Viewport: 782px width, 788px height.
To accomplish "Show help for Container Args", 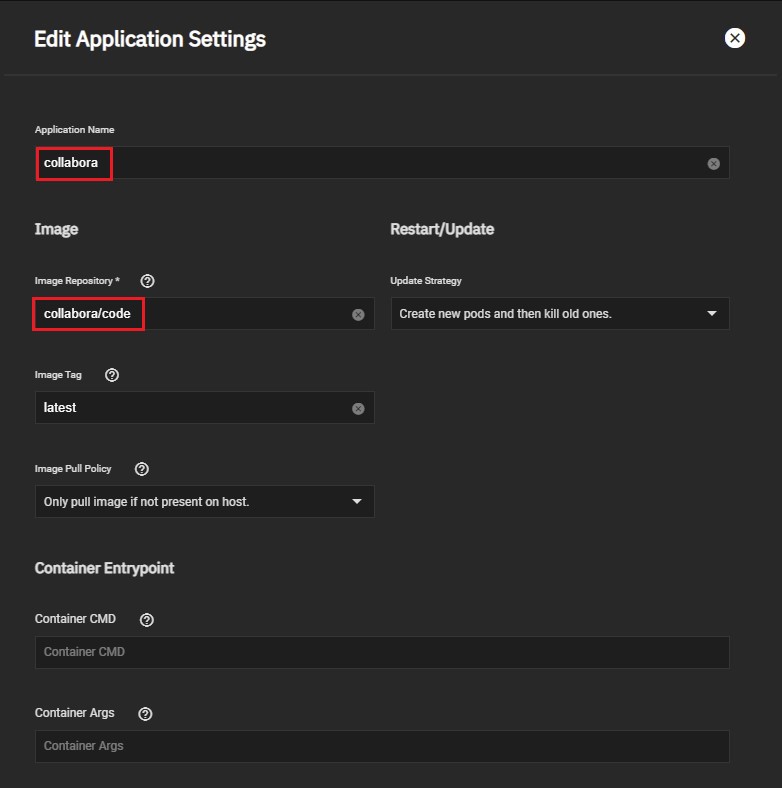I will tap(145, 714).
